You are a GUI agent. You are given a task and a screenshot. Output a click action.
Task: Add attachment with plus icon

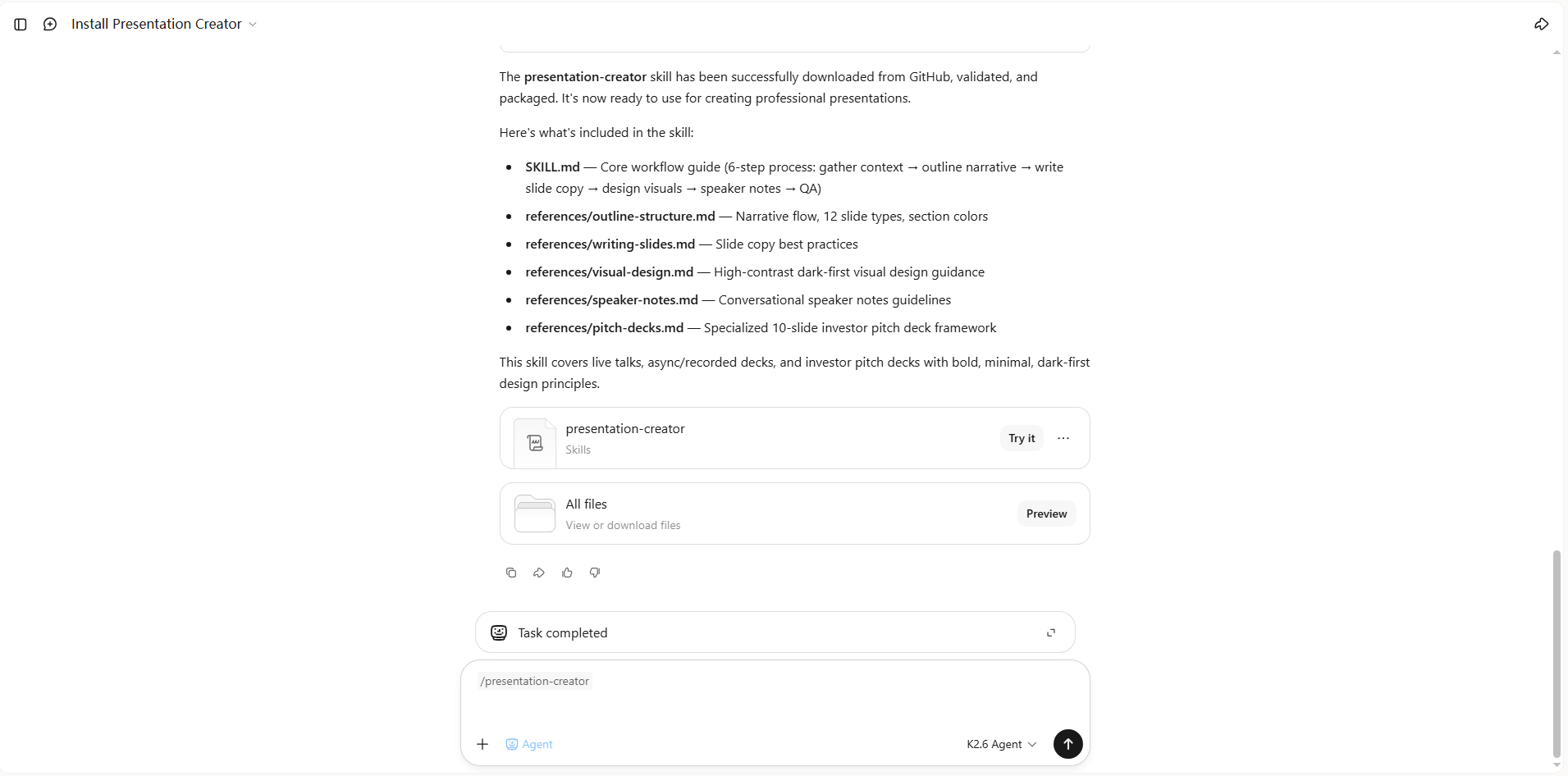[x=482, y=744]
